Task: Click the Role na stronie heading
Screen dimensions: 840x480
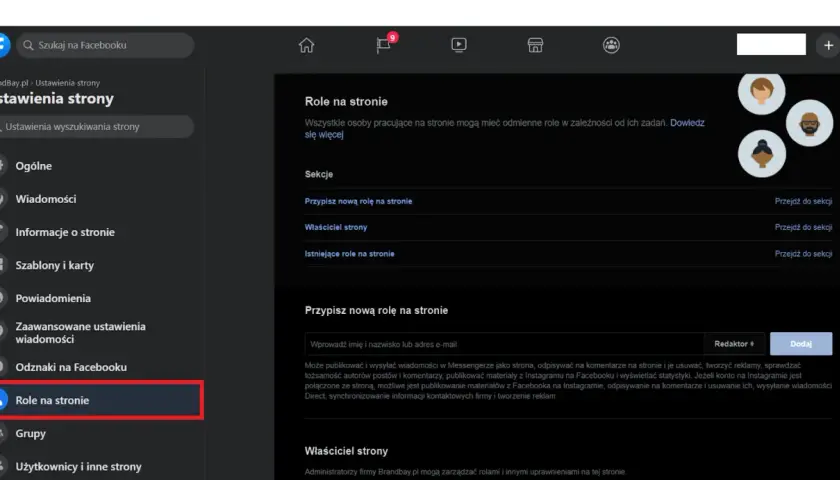Action: [x=346, y=102]
